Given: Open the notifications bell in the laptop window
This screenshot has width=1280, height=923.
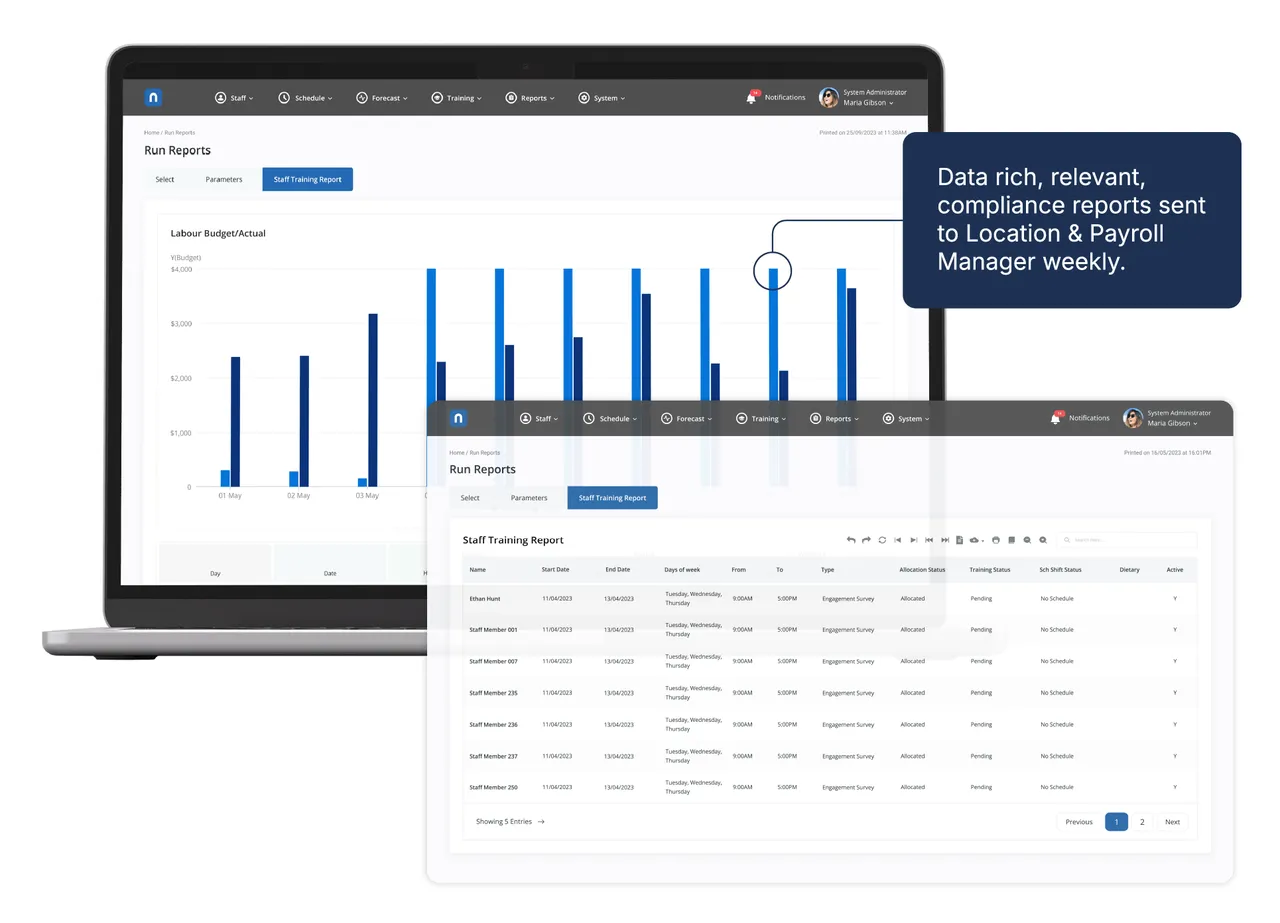Looking at the screenshot, I should tap(751, 97).
